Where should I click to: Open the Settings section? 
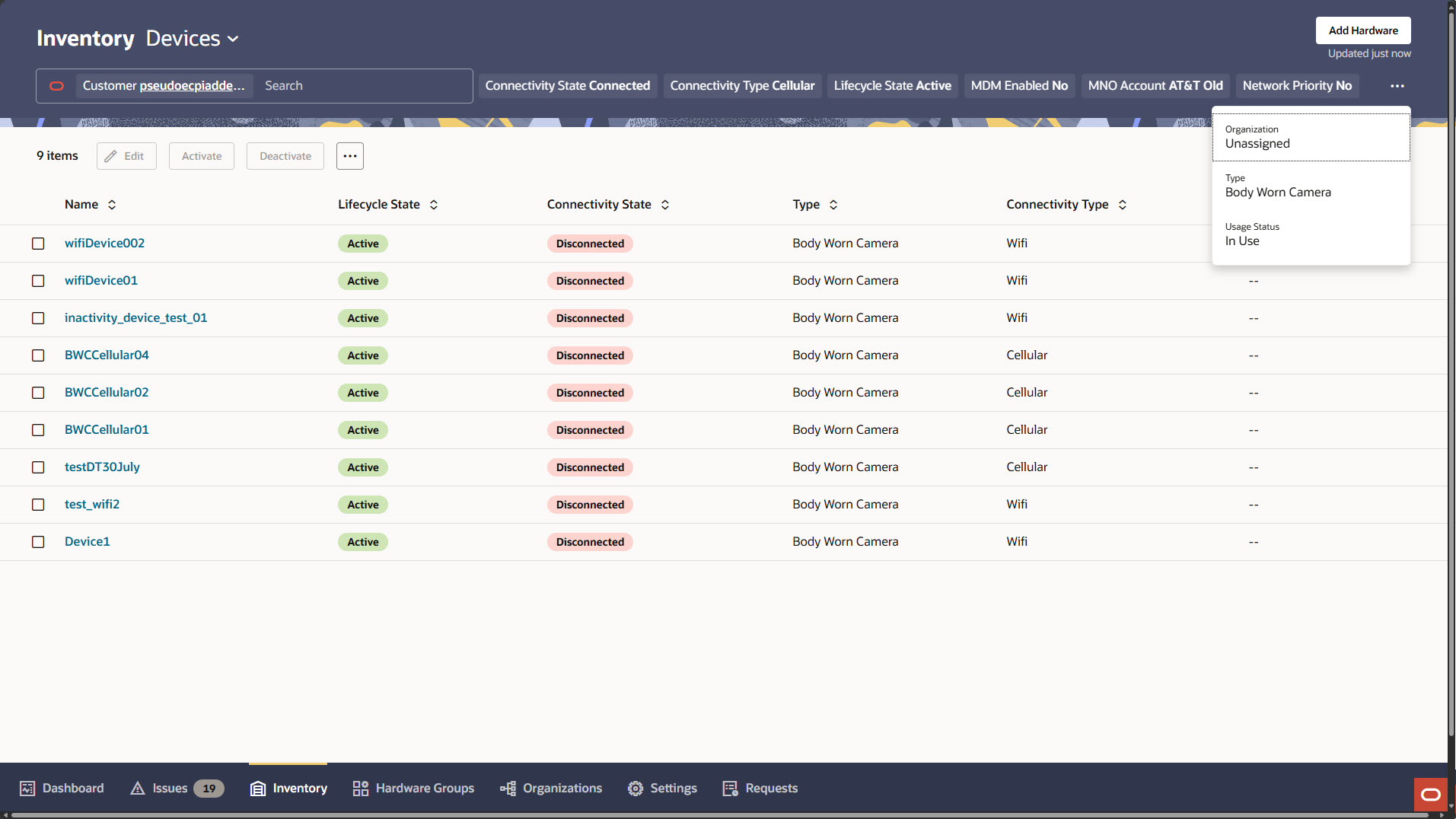[661, 788]
